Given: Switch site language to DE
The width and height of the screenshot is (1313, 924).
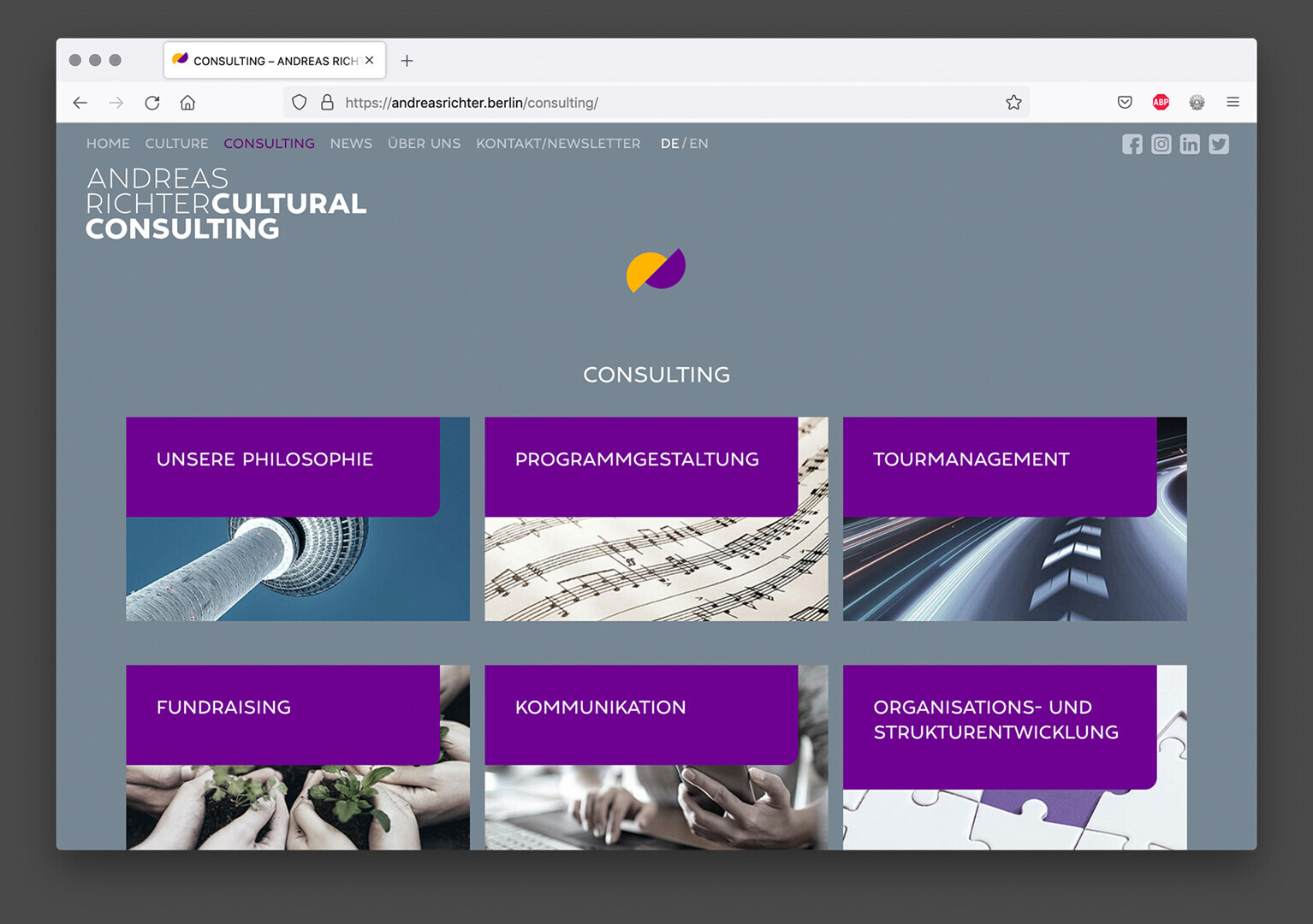Looking at the screenshot, I should [669, 144].
